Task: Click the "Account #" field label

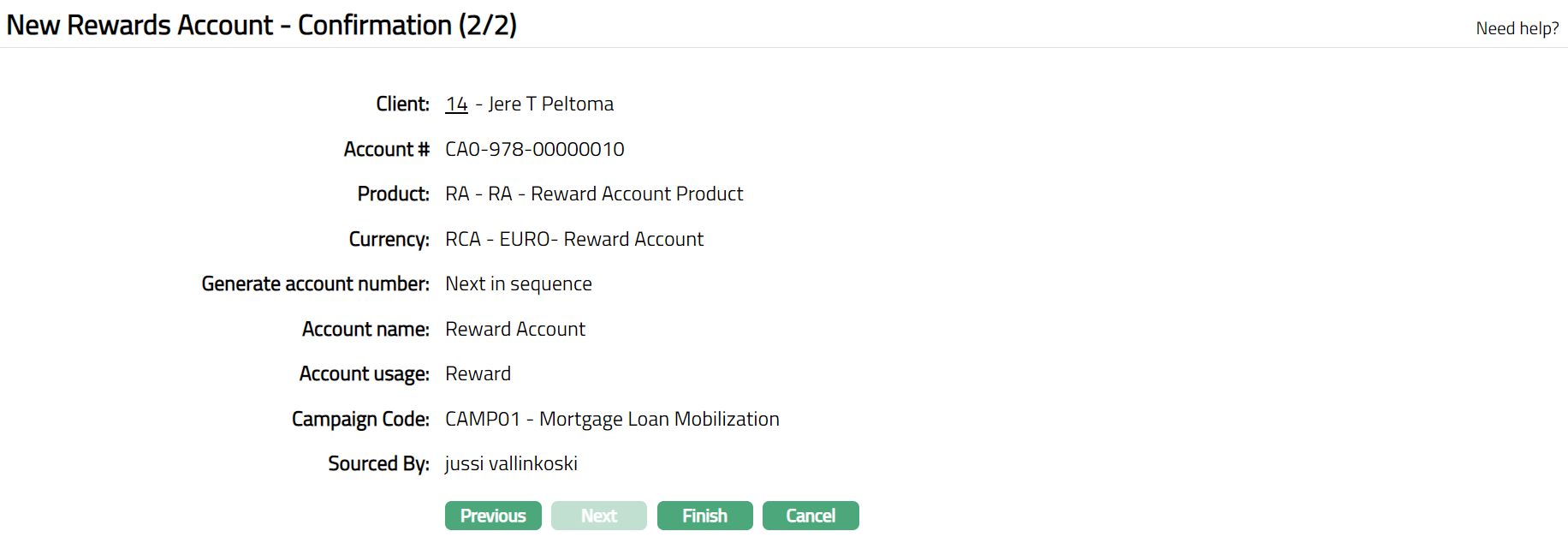Action: [x=386, y=149]
